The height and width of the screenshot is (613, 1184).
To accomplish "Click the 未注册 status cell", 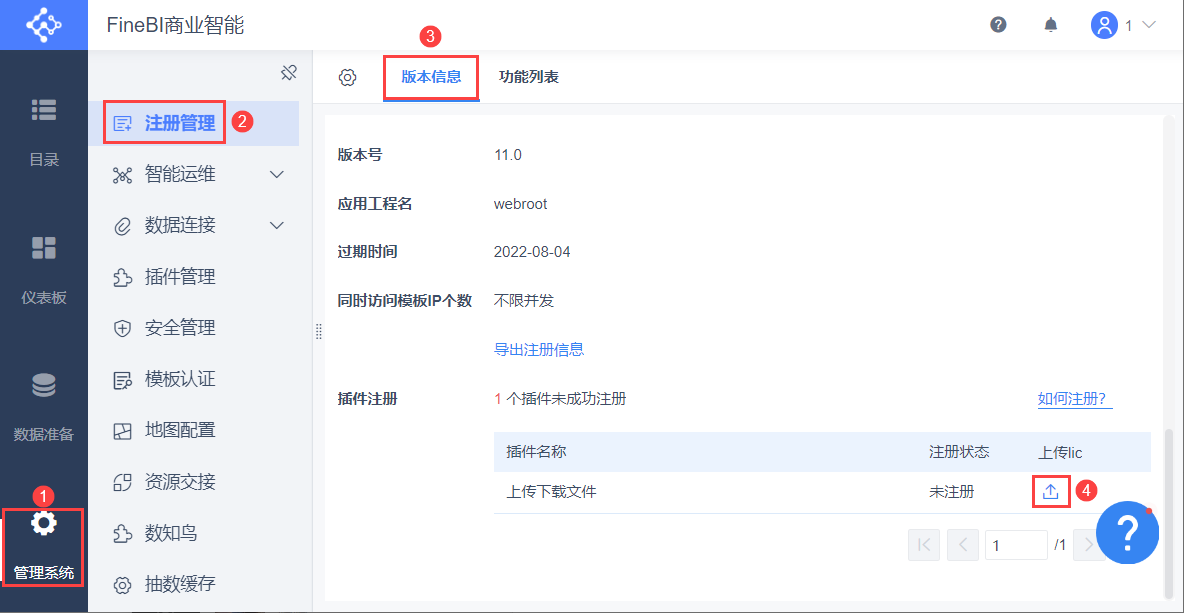I will point(951,492).
